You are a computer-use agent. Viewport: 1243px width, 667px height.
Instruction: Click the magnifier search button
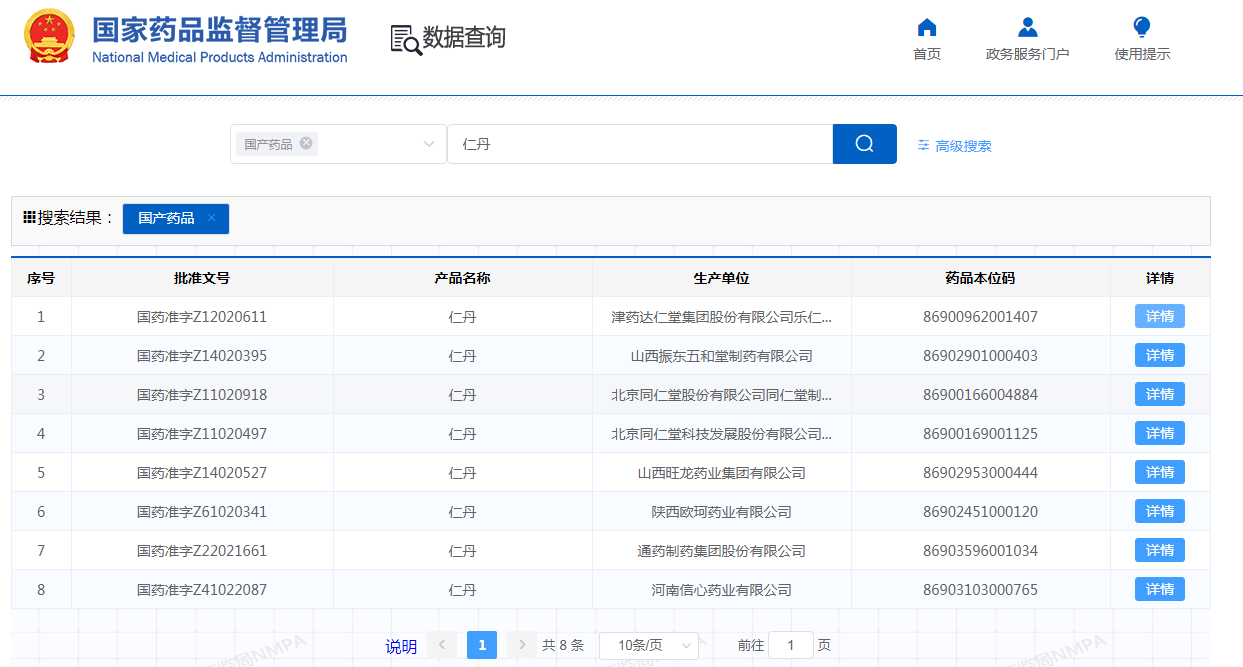[x=864, y=144]
